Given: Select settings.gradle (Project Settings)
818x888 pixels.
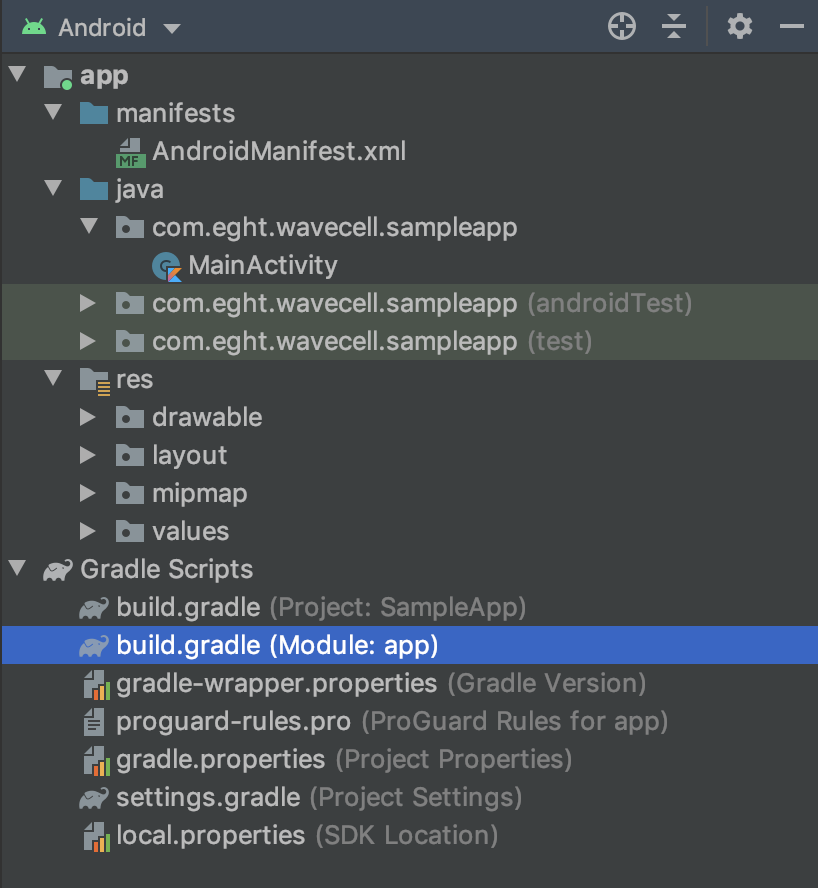Looking at the screenshot, I should [x=208, y=797].
